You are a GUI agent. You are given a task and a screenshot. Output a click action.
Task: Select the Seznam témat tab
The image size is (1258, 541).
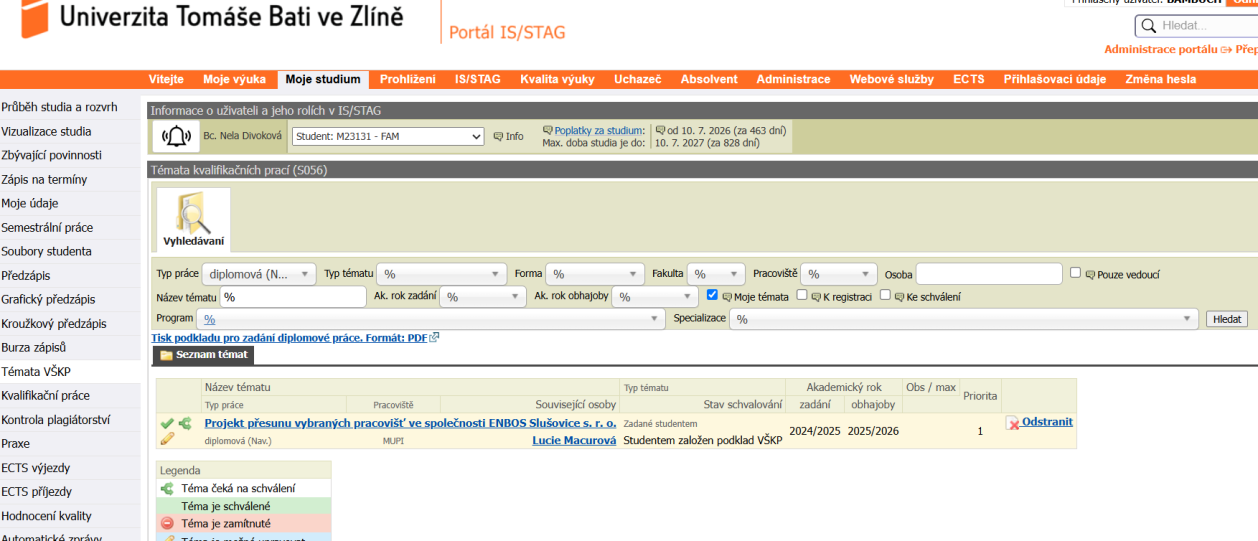204,355
